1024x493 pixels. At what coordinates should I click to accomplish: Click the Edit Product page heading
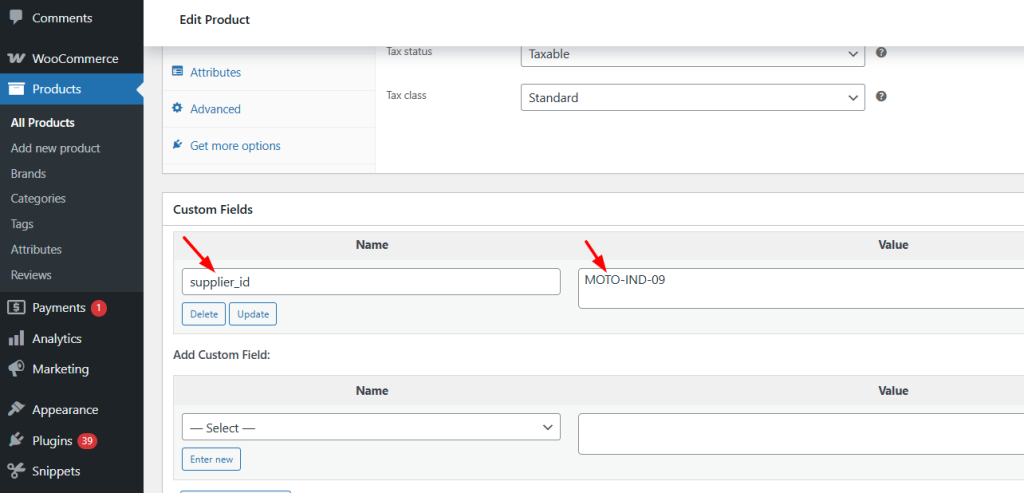[x=214, y=20]
